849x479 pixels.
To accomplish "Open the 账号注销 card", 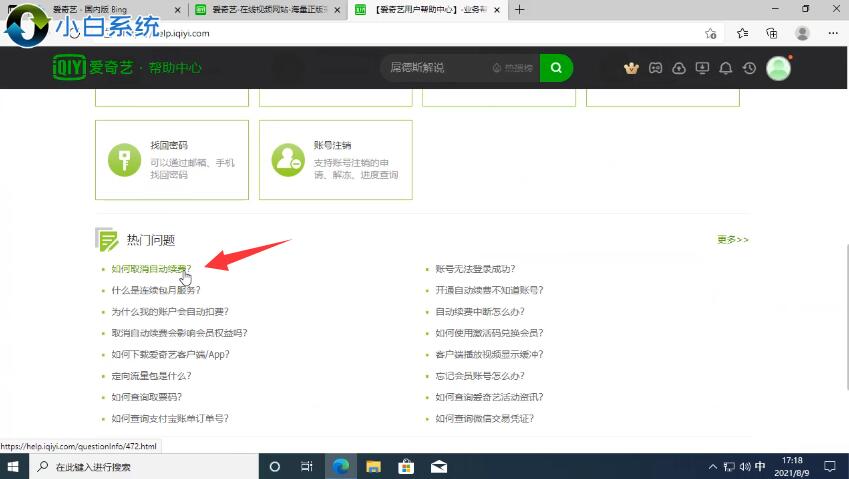I will point(335,160).
